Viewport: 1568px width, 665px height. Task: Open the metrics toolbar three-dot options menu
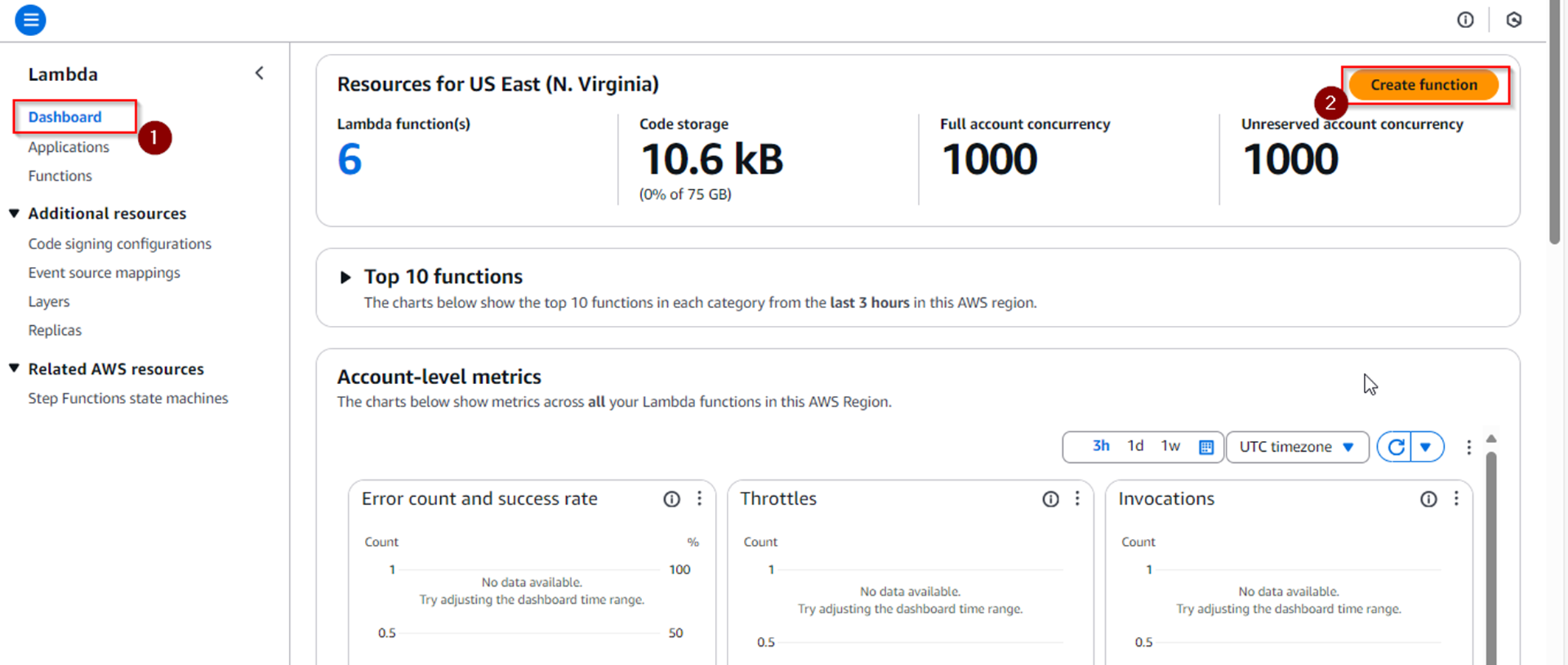click(x=1468, y=447)
